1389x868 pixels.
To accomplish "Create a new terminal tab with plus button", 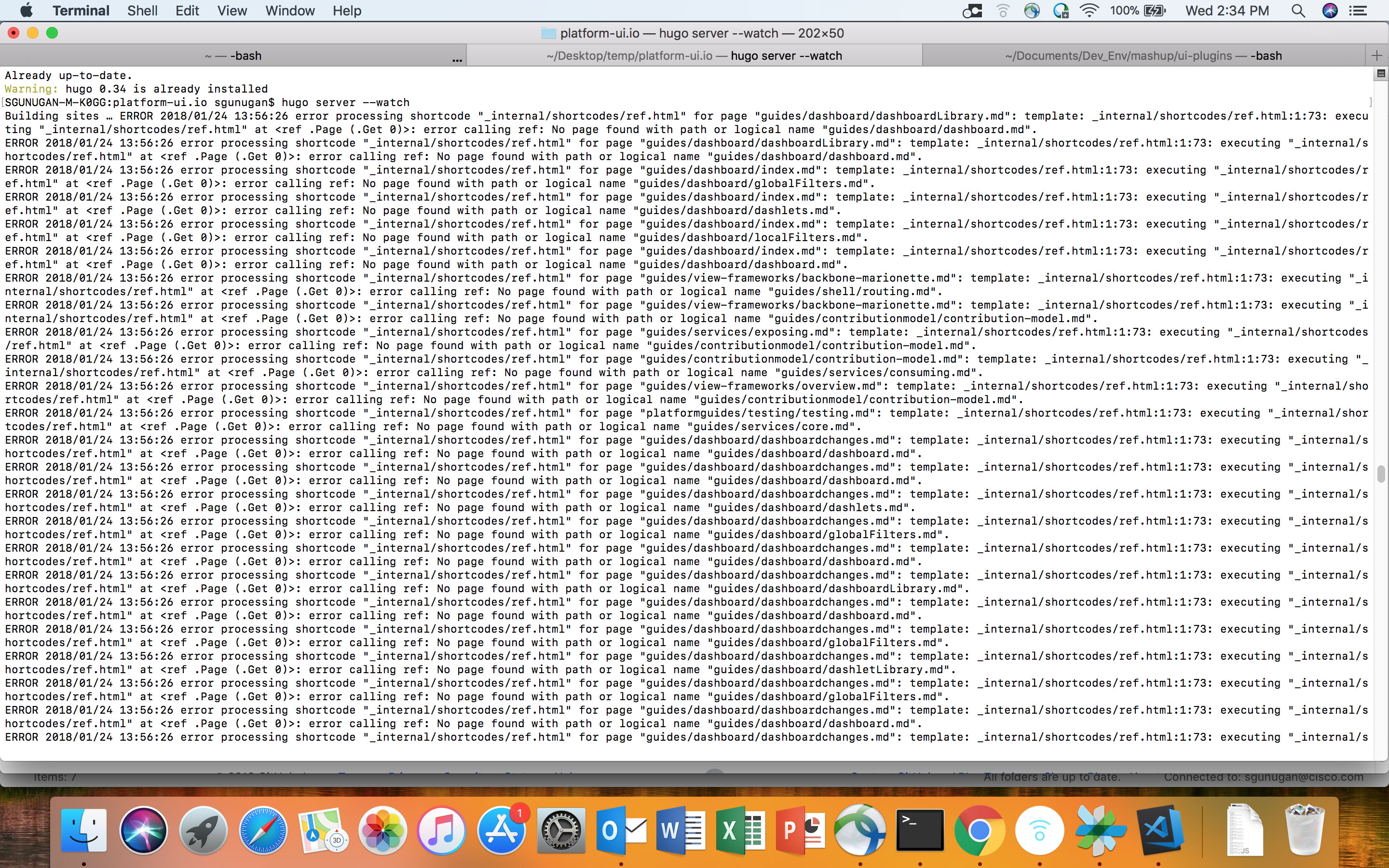I will [1377, 55].
